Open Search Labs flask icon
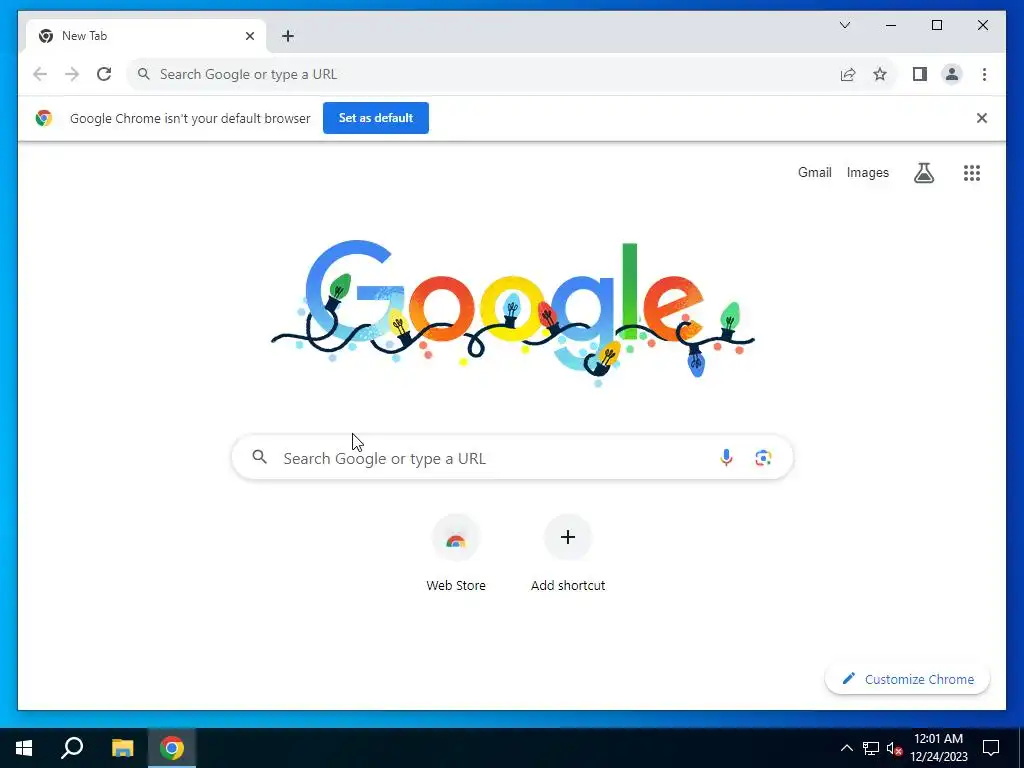 pos(923,173)
